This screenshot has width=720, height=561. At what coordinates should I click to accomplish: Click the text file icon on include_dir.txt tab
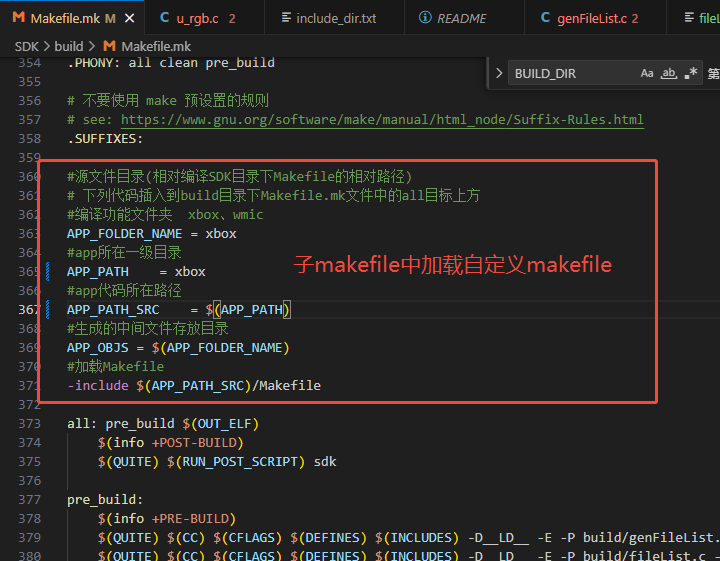(x=286, y=17)
